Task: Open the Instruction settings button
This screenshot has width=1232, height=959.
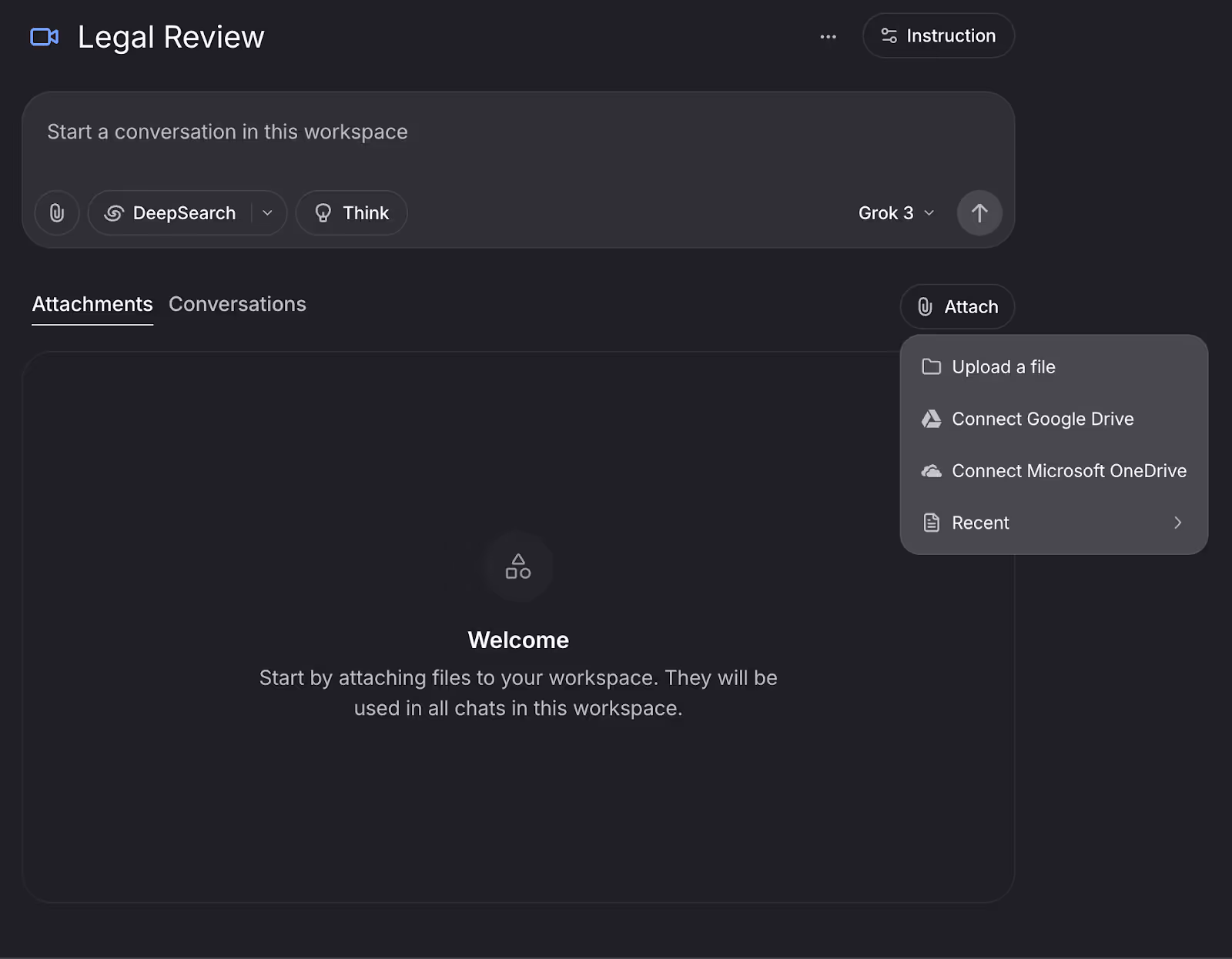Action: click(938, 35)
